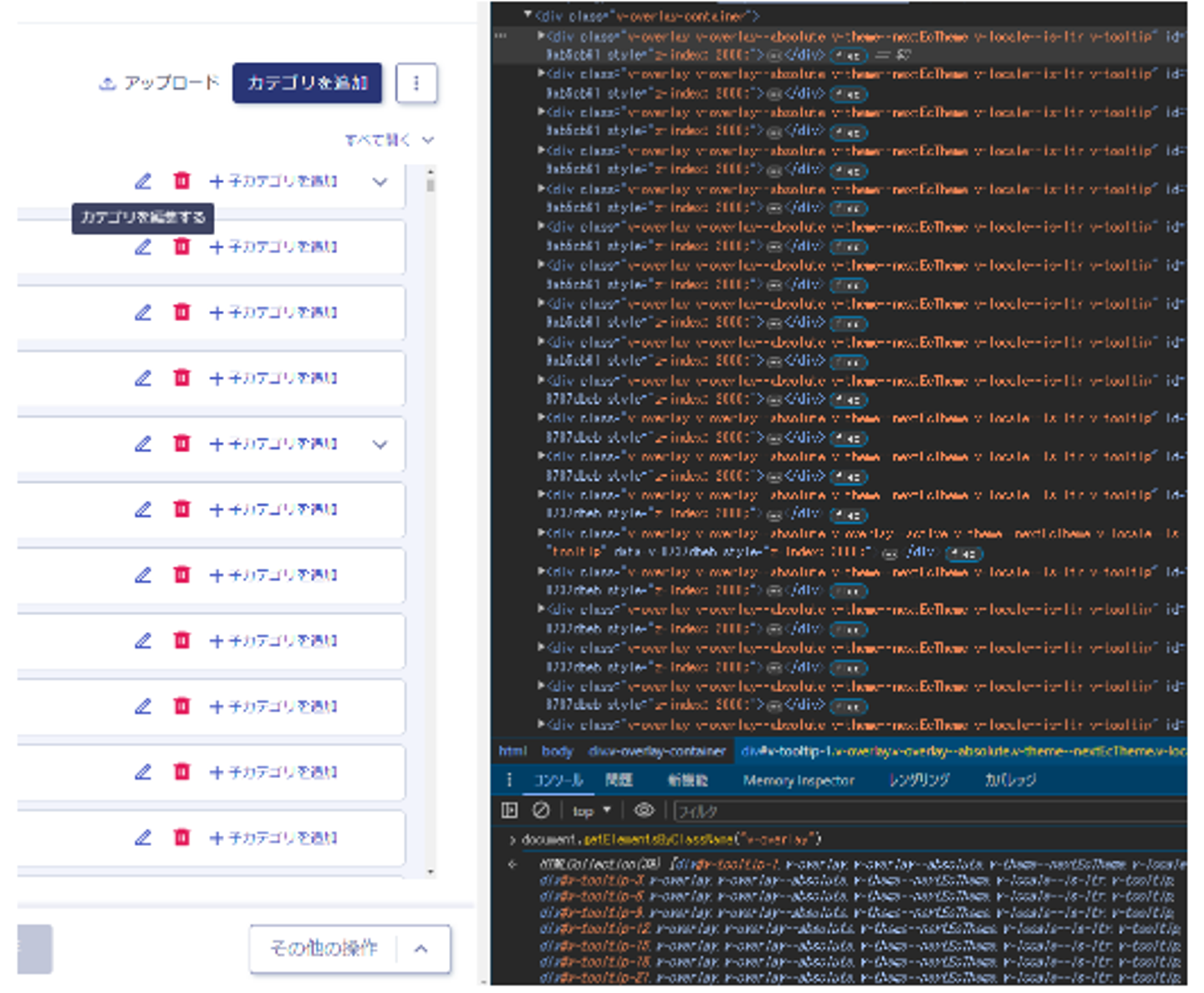Switch to the コンソール drawer tab

(x=559, y=780)
